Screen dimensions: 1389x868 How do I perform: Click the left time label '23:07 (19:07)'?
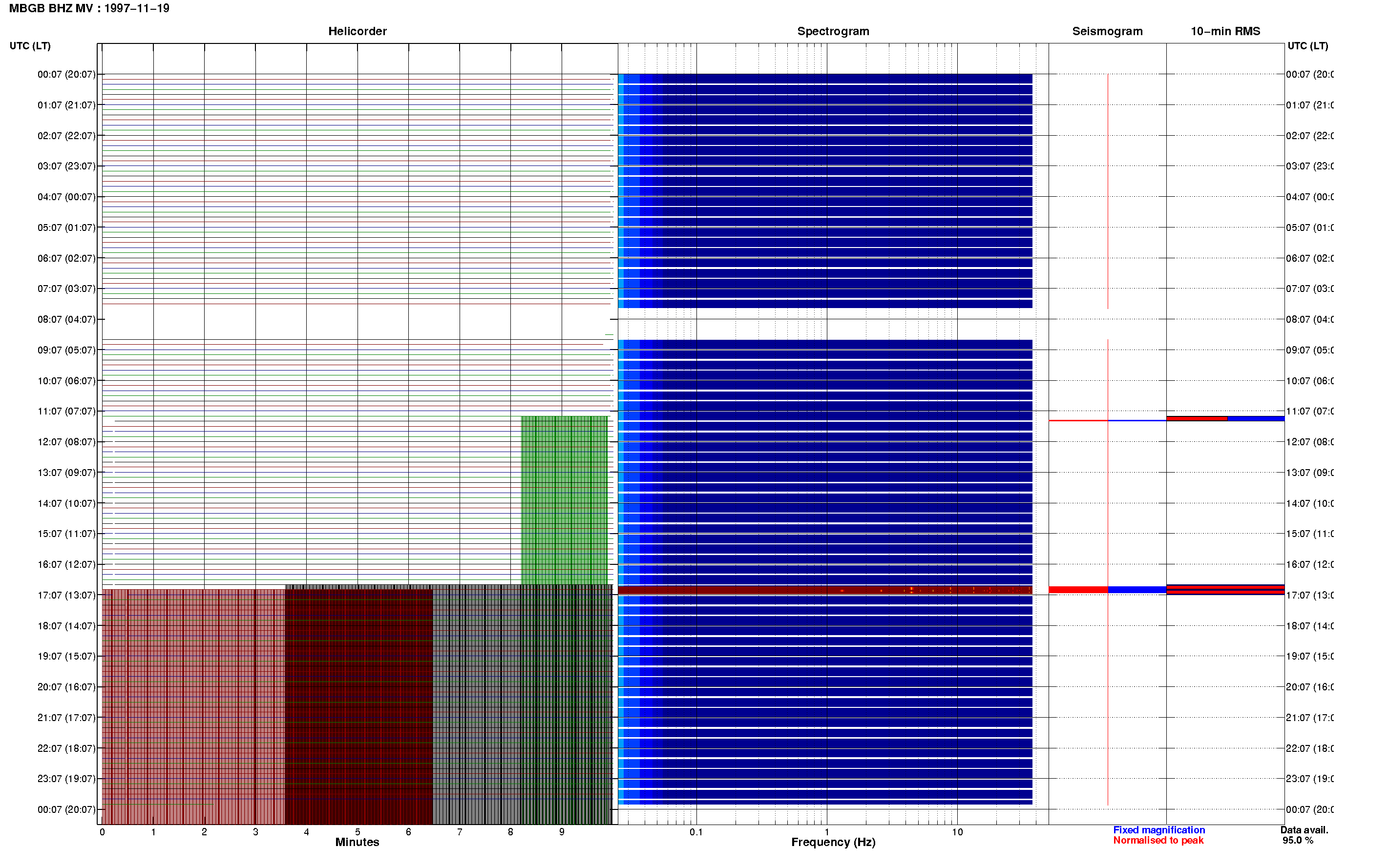66,779
